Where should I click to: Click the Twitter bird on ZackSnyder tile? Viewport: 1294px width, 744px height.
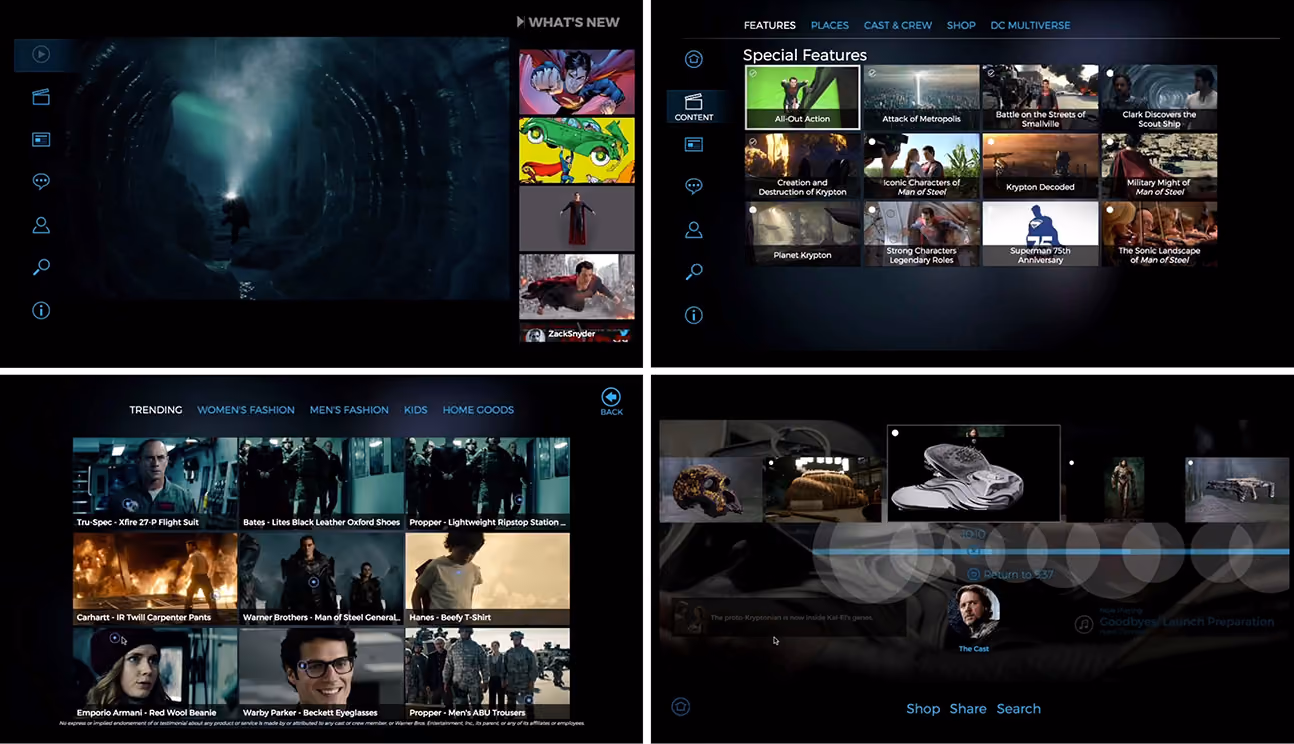[623, 334]
